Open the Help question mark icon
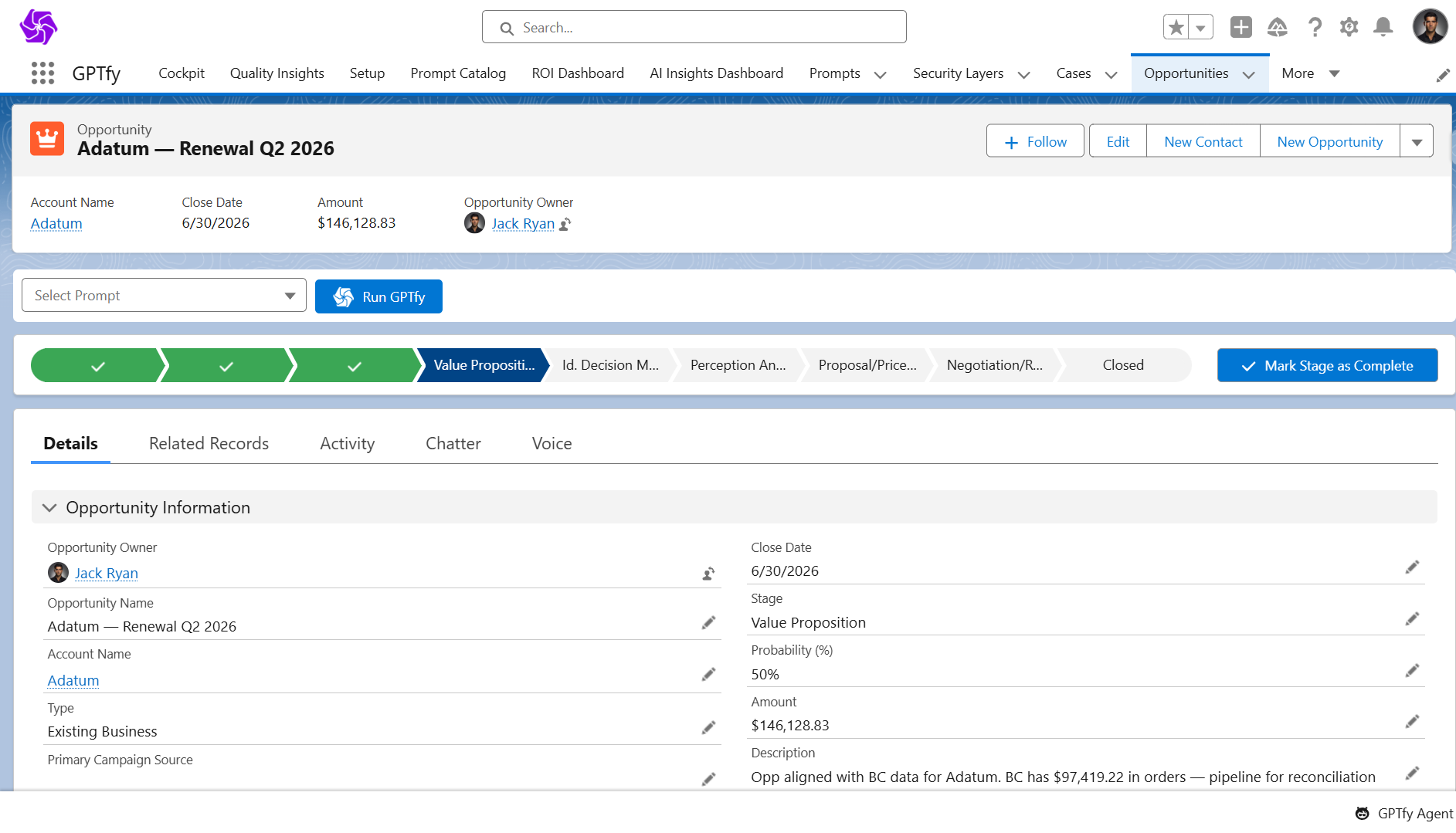Screen dimensions: 1456x833 click(1315, 28)
